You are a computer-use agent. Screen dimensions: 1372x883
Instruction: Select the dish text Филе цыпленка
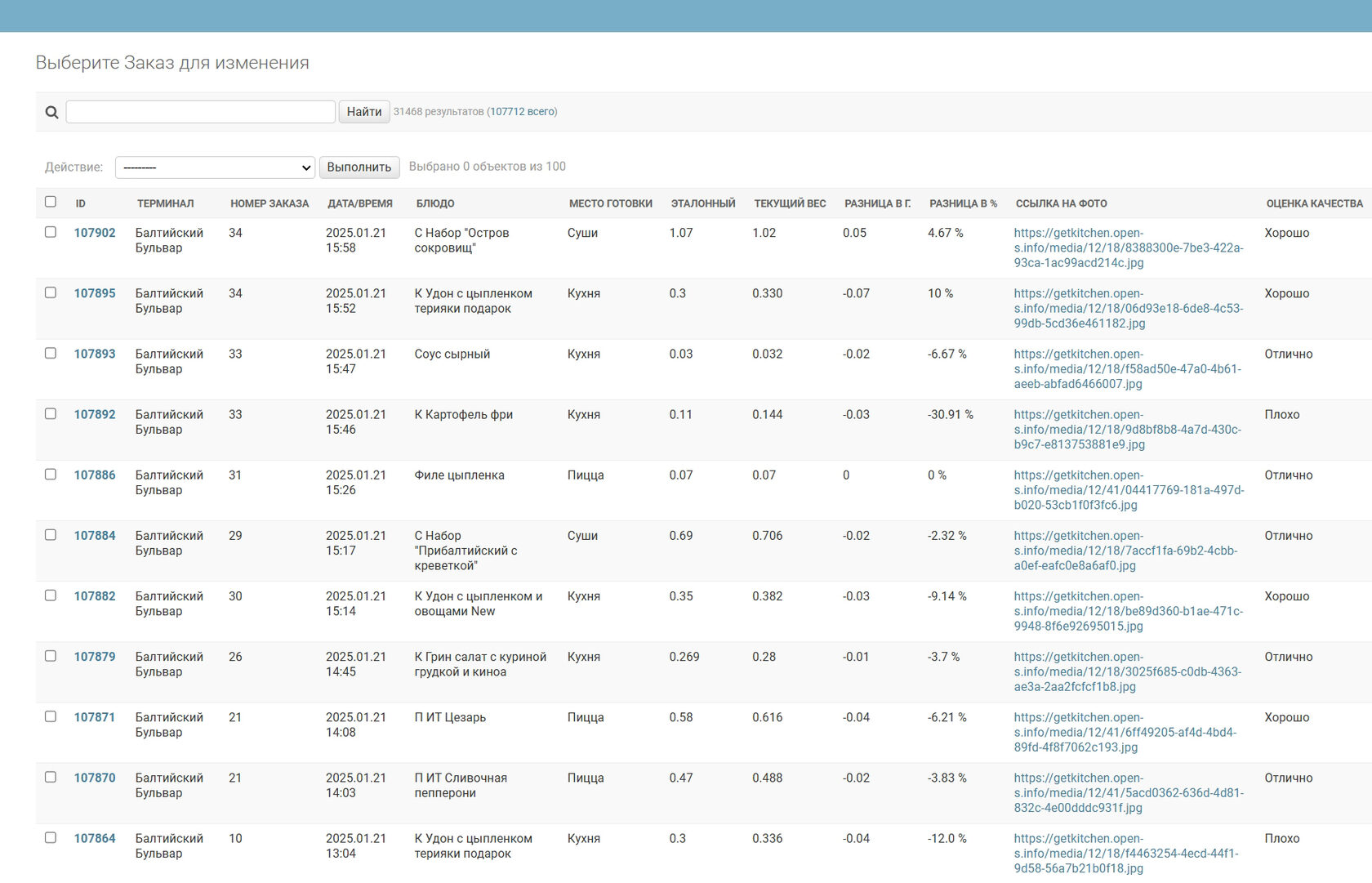tap(459, 475)
